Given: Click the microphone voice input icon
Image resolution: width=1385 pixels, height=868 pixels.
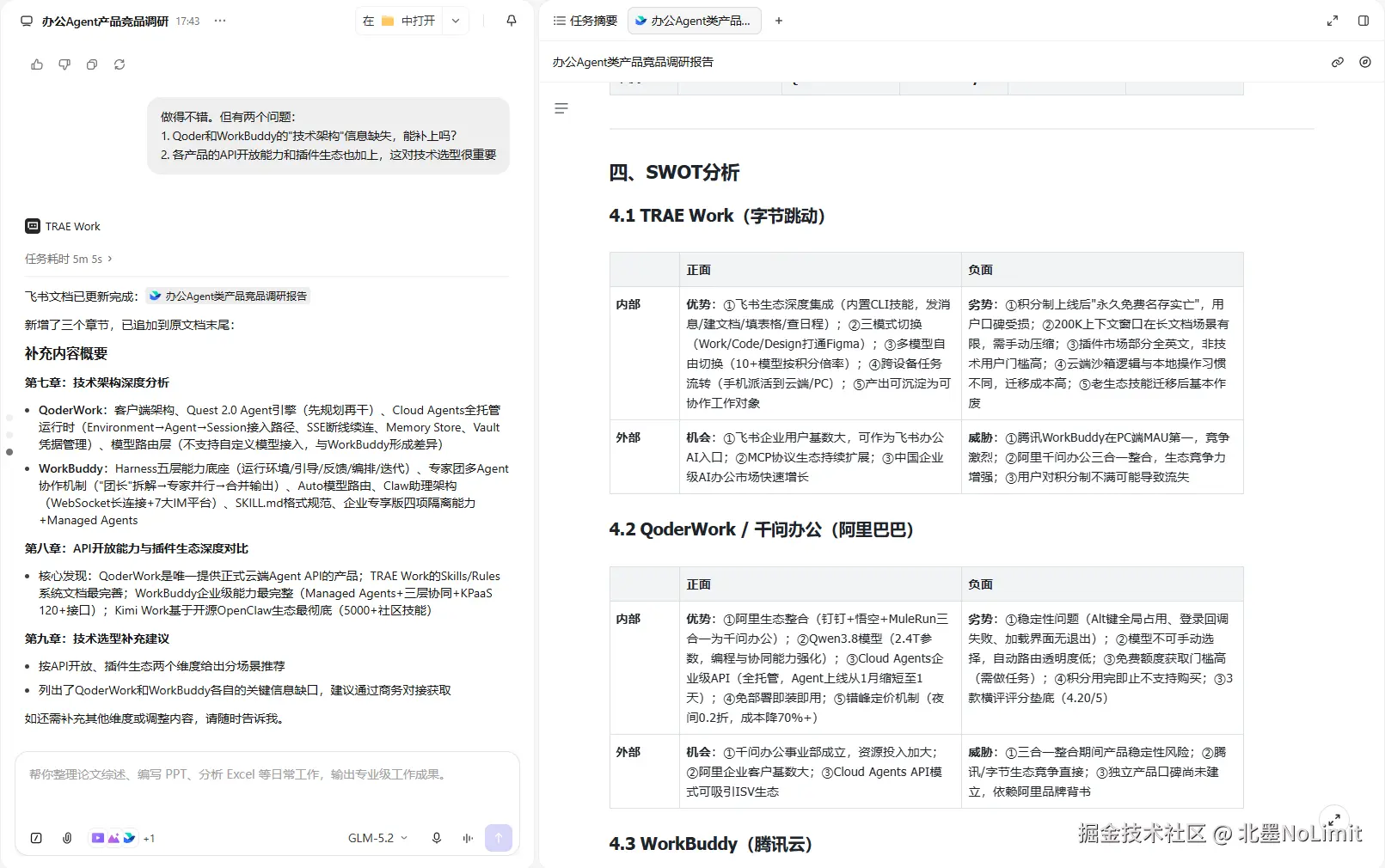Looking at the screenshot, I should pos(437,838).
